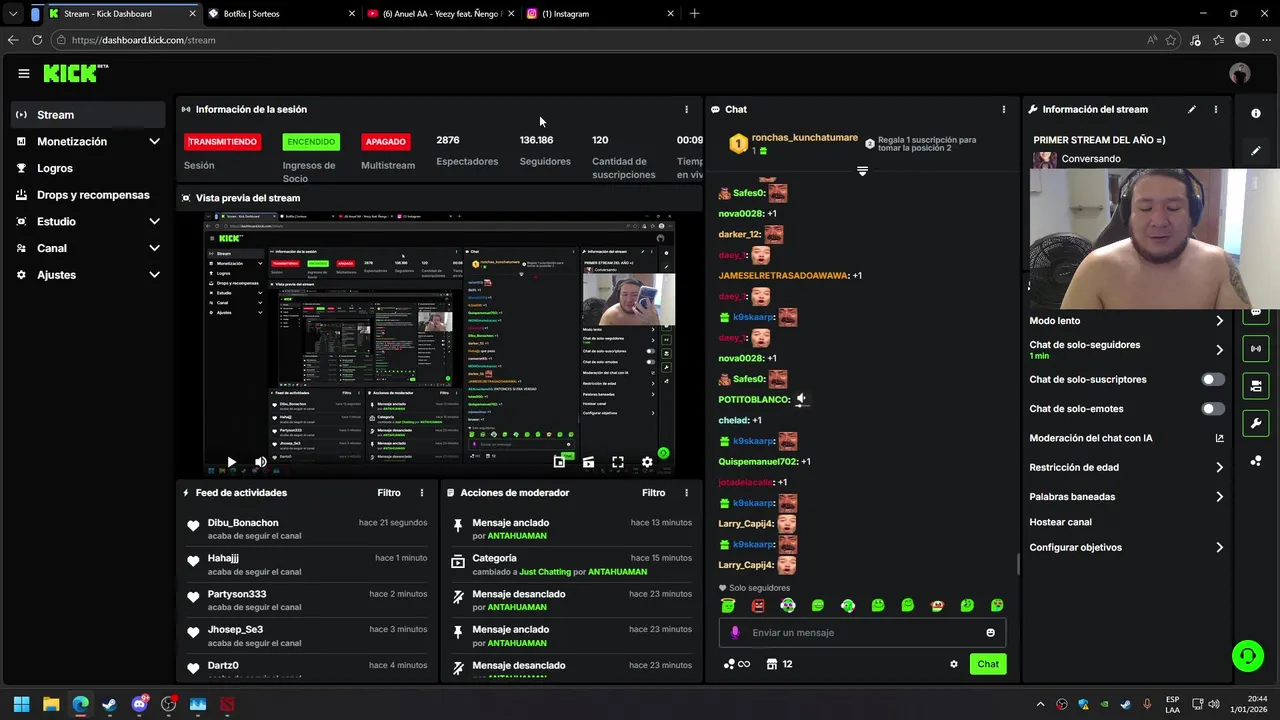Screen dimensions: 1280x720
Task: Open the hamburger menu next to the Kick logo
Action: [23, 73]
